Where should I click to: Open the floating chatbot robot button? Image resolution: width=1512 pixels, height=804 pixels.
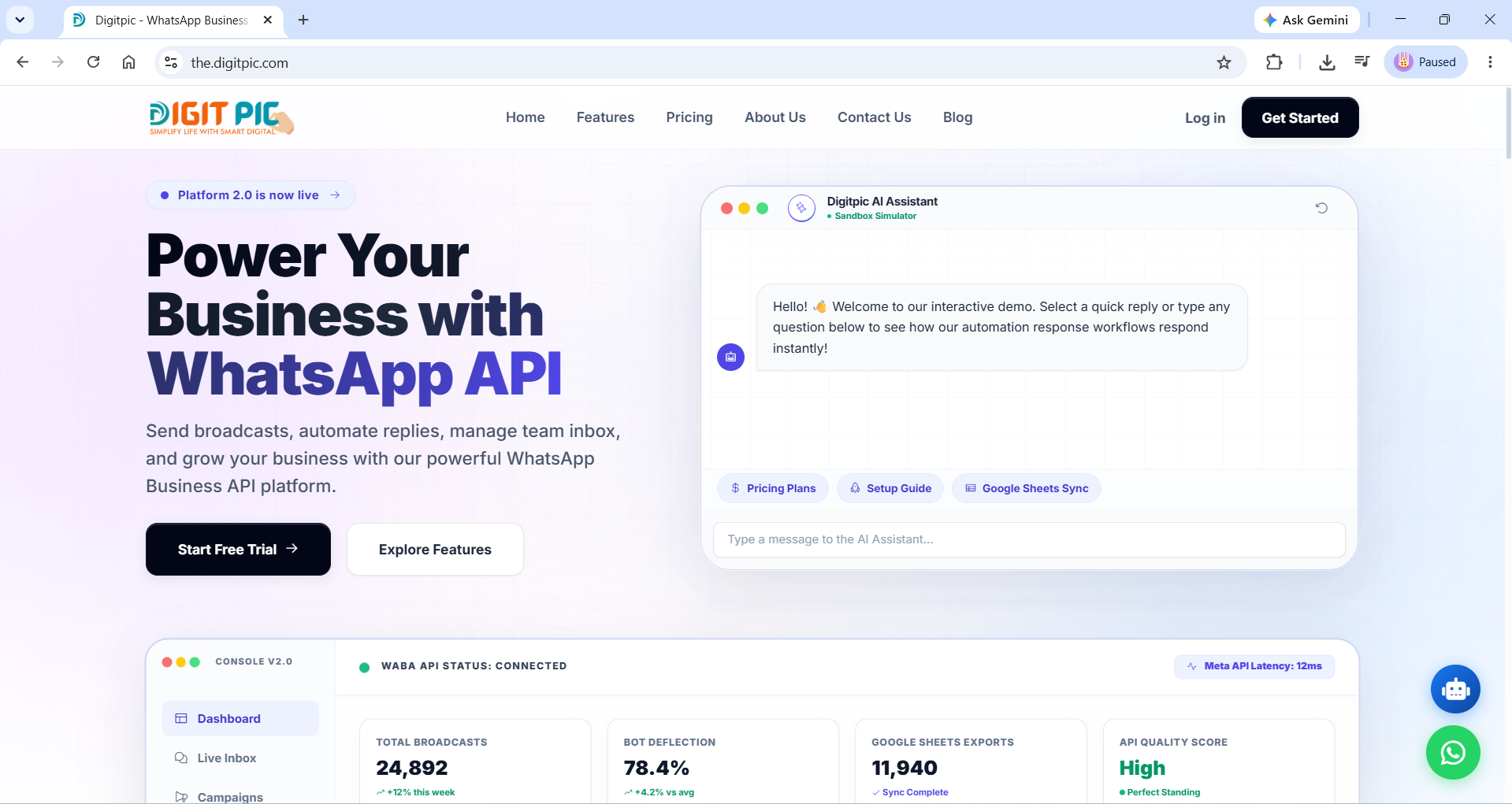[1455, 689]
